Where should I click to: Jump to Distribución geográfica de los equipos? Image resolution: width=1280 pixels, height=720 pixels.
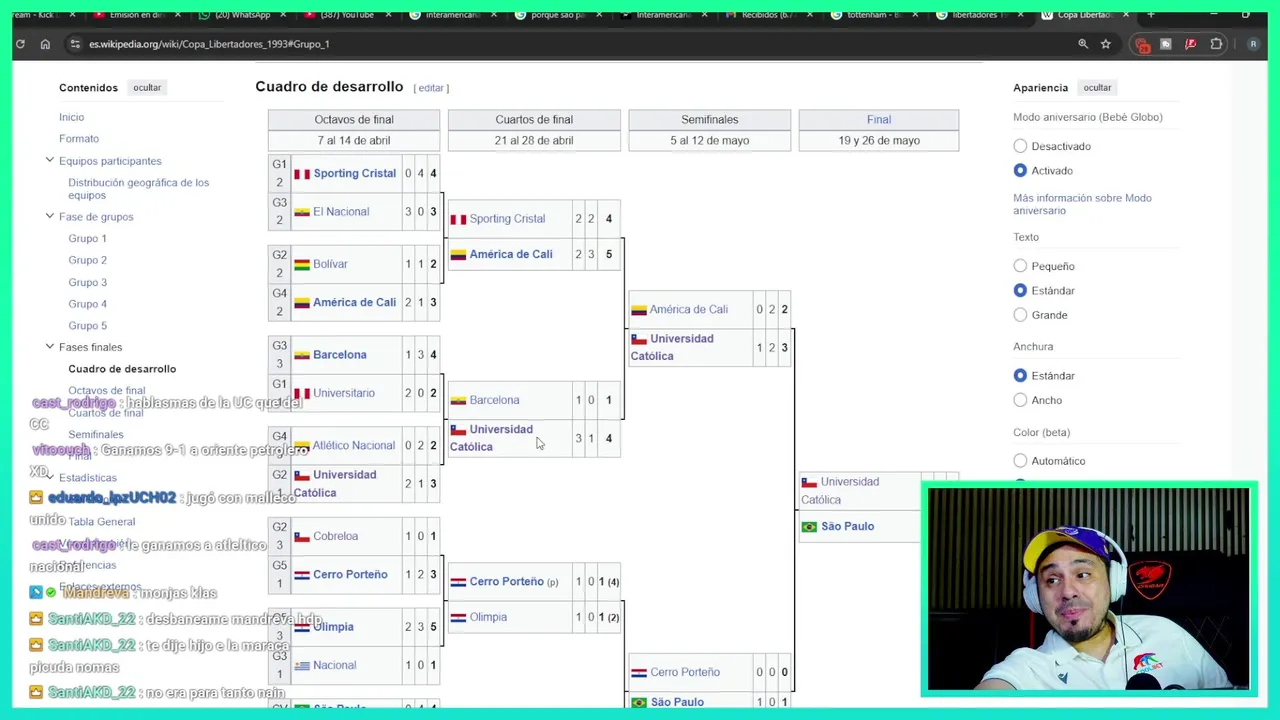click(x=138, y=189)
